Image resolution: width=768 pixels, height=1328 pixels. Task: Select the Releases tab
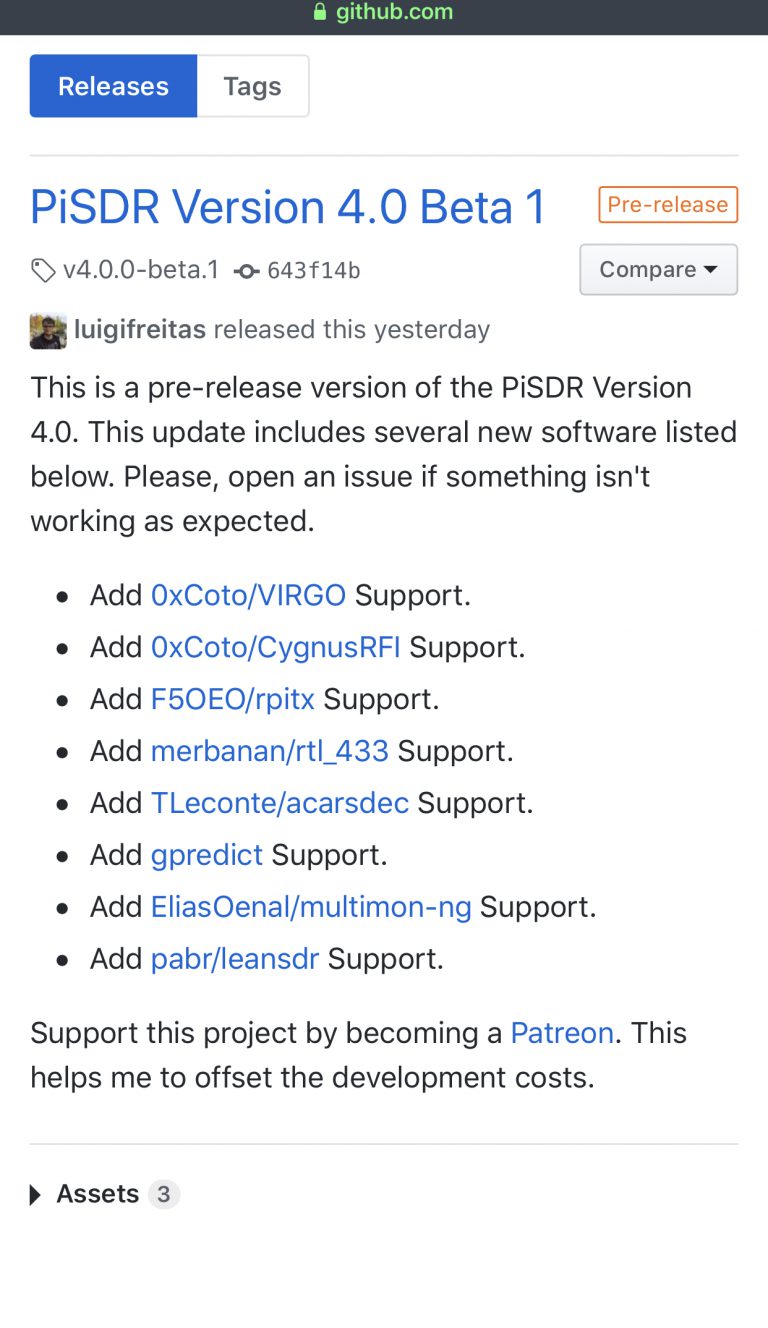[x=112, y=86]
